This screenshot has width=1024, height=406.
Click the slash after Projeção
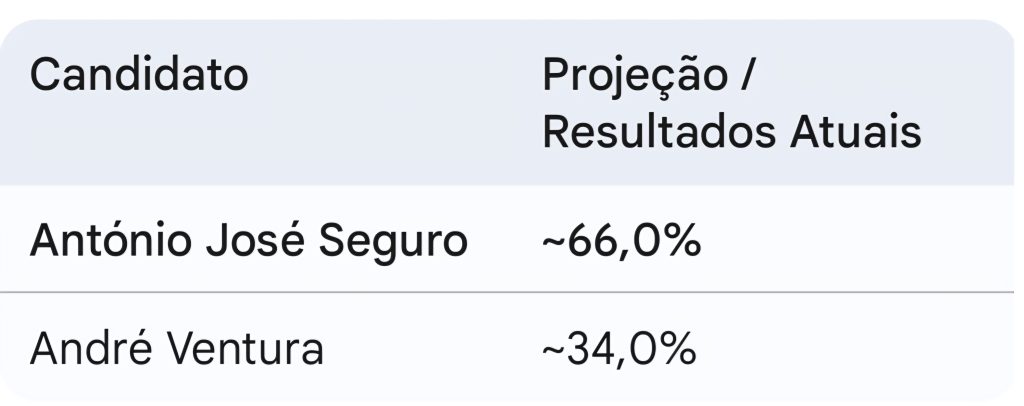coord(744,76)
